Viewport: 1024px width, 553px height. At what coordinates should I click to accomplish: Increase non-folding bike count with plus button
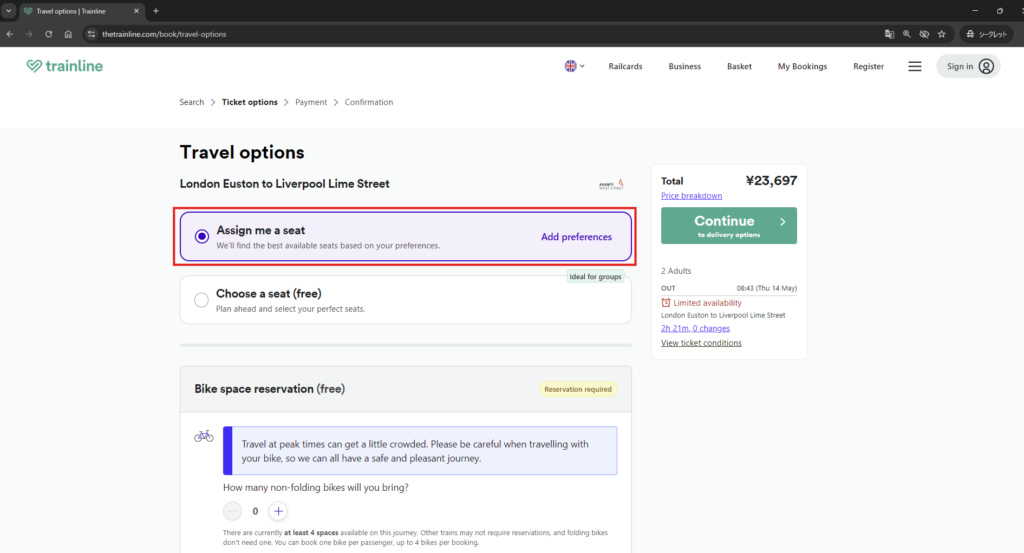click(278, 511)
